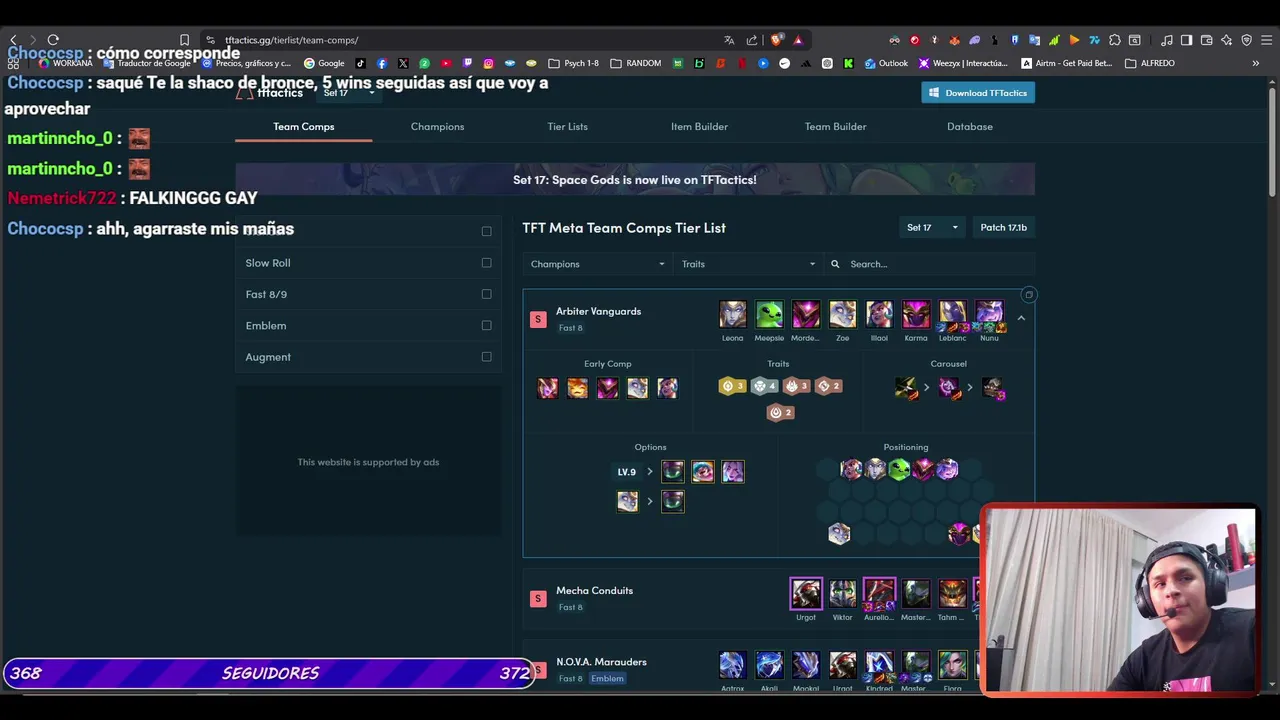Click the Meepsie hex on Positioning board
Screen dimensions: 1280x720
pos(899,469)
